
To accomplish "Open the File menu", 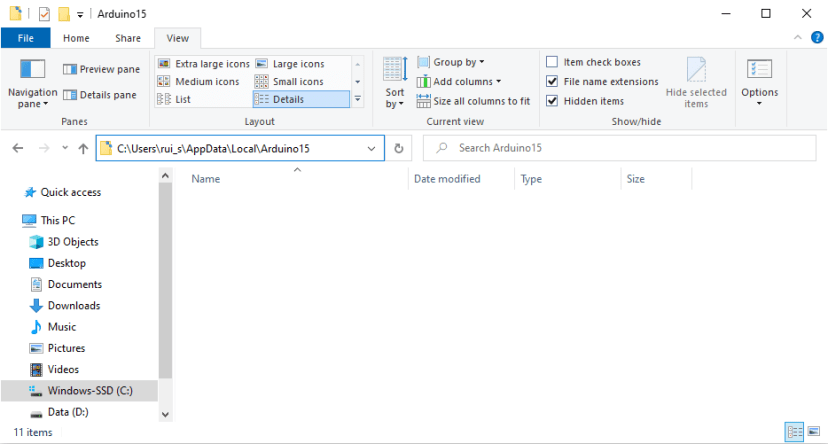I will click(x=26, y=38).
